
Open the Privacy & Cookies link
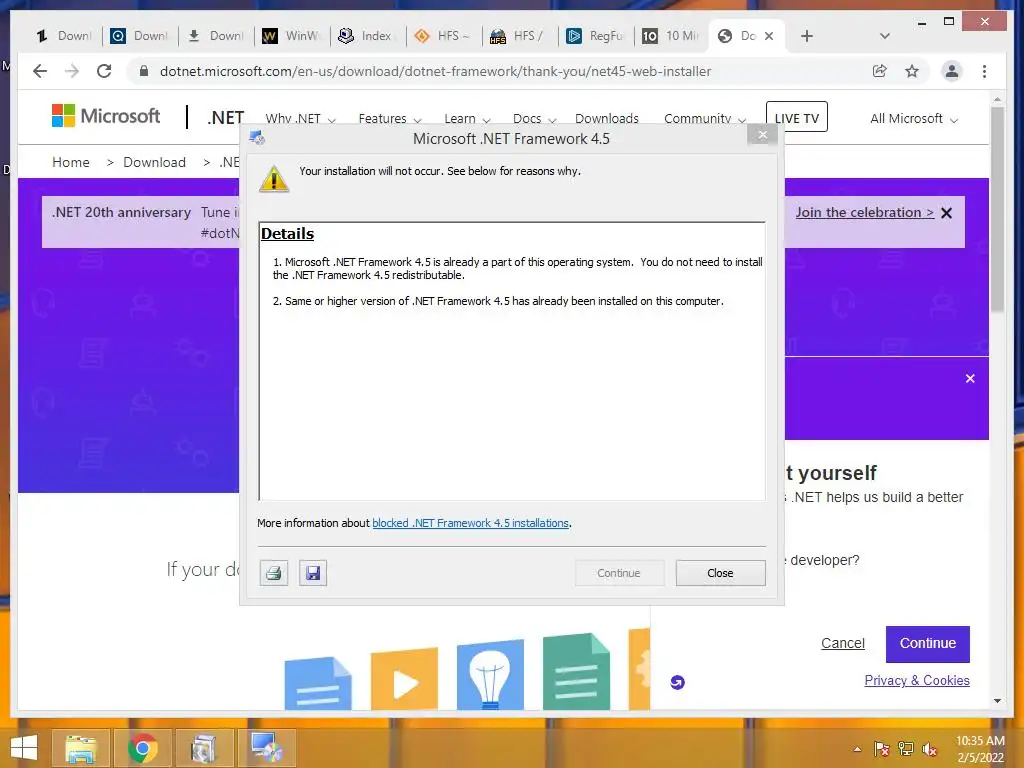917,680
